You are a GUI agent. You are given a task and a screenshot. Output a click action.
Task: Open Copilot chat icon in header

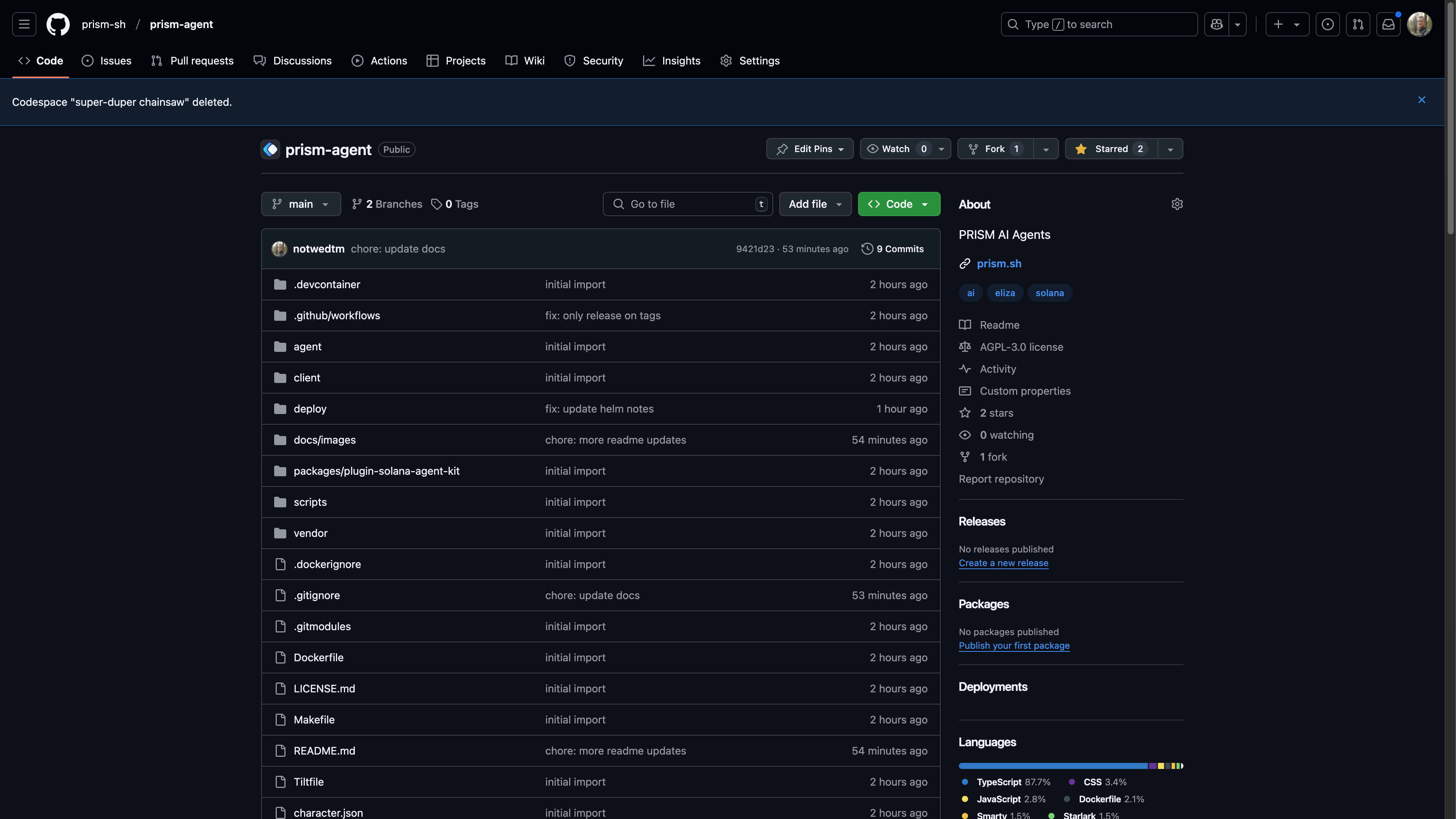tap(1216, 24)
